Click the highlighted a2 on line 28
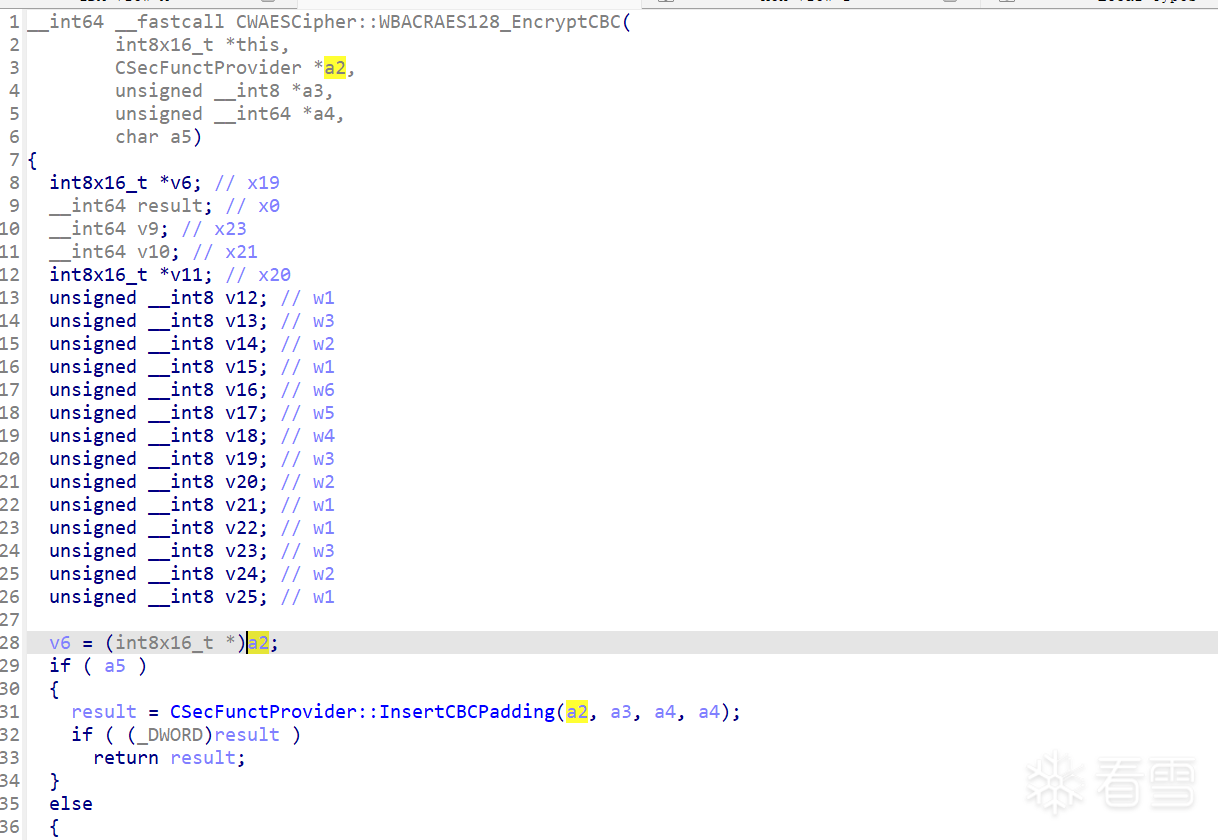The image size is (1218, 840). click(258, 642)
